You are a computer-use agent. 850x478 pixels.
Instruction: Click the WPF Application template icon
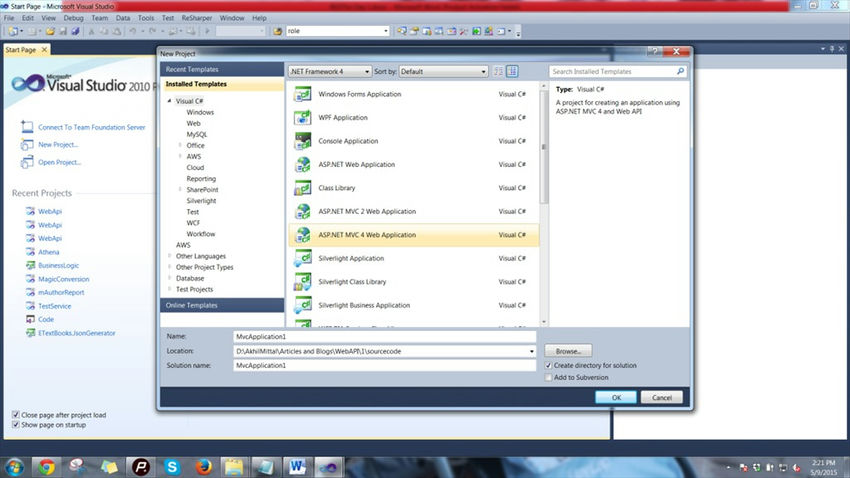(x=302, y=118)
